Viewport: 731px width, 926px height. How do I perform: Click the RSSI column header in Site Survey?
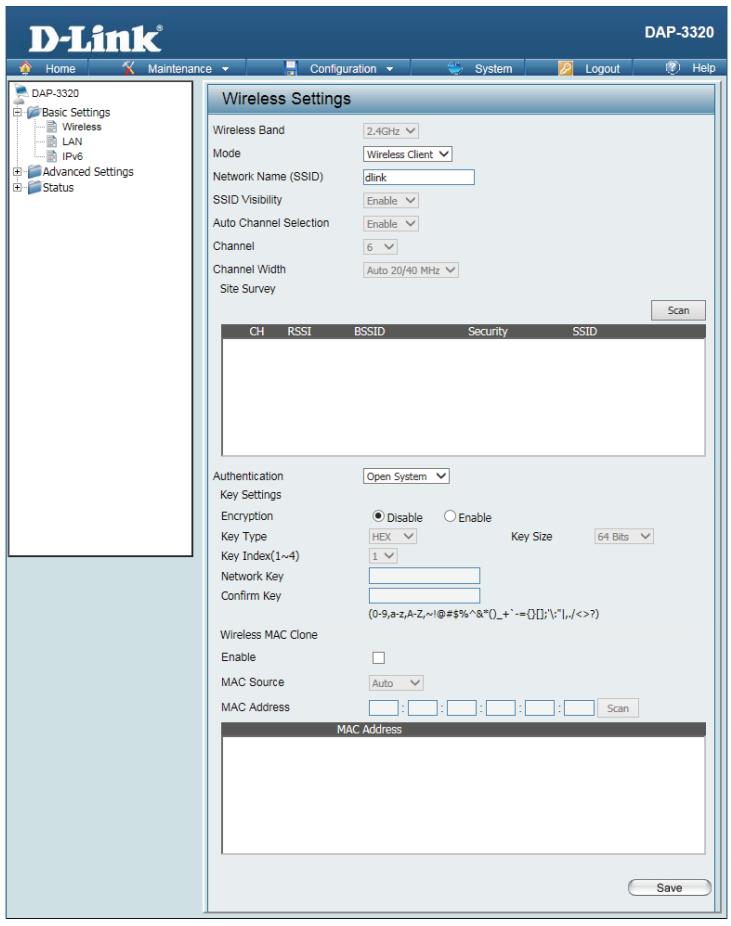point(299,331)
